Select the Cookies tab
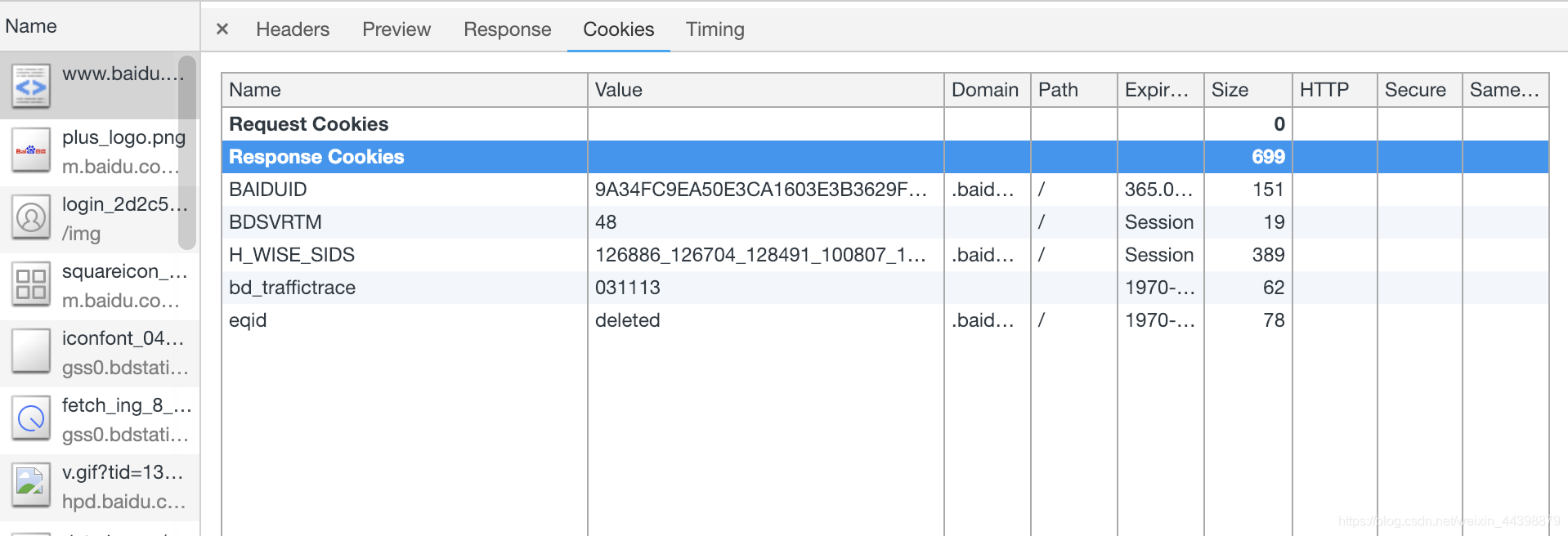This screenshot has width=1568, height=536. point(619,29)
